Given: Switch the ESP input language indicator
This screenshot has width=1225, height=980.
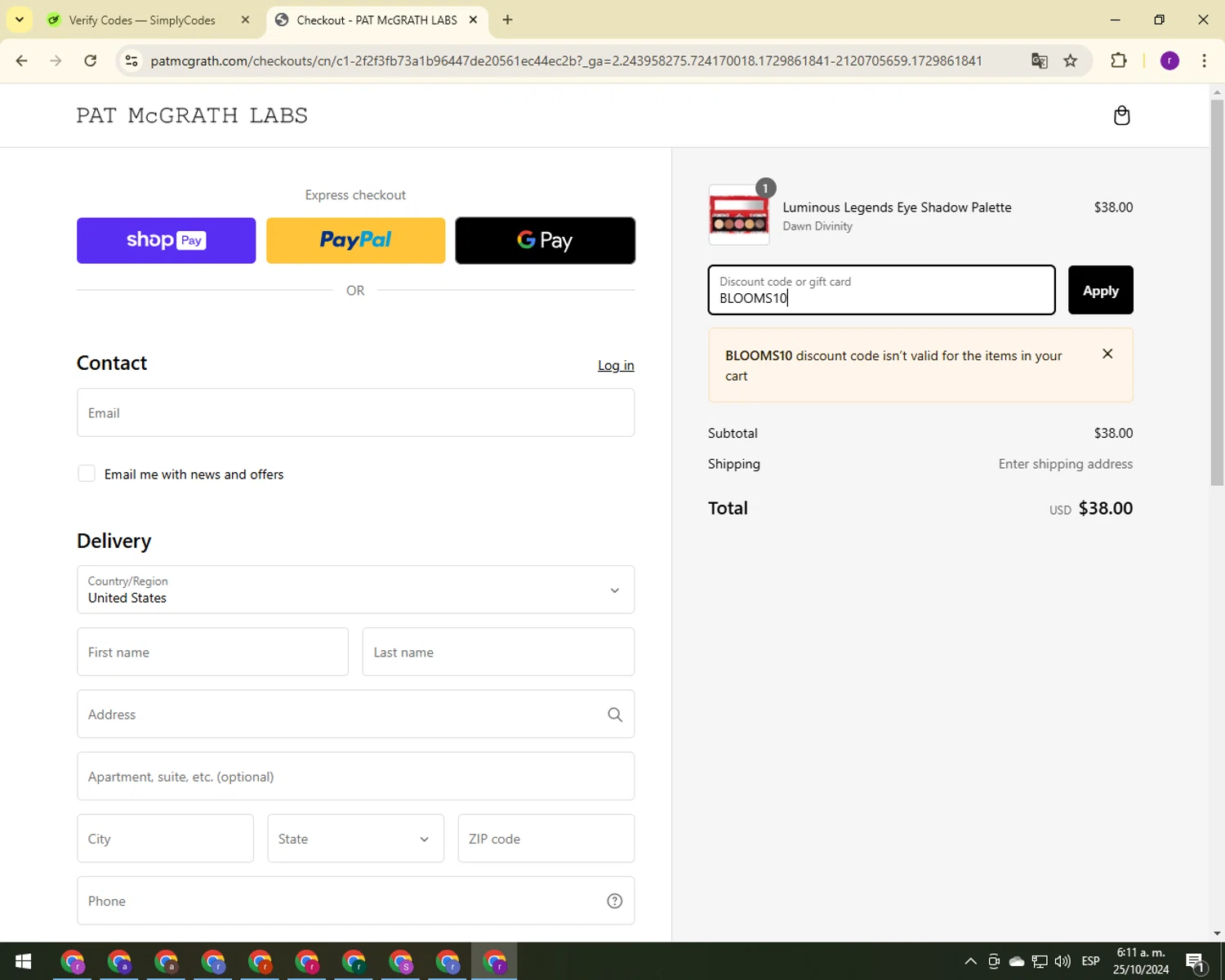Looking at the screenshot, I should [x=1090, y=961].
